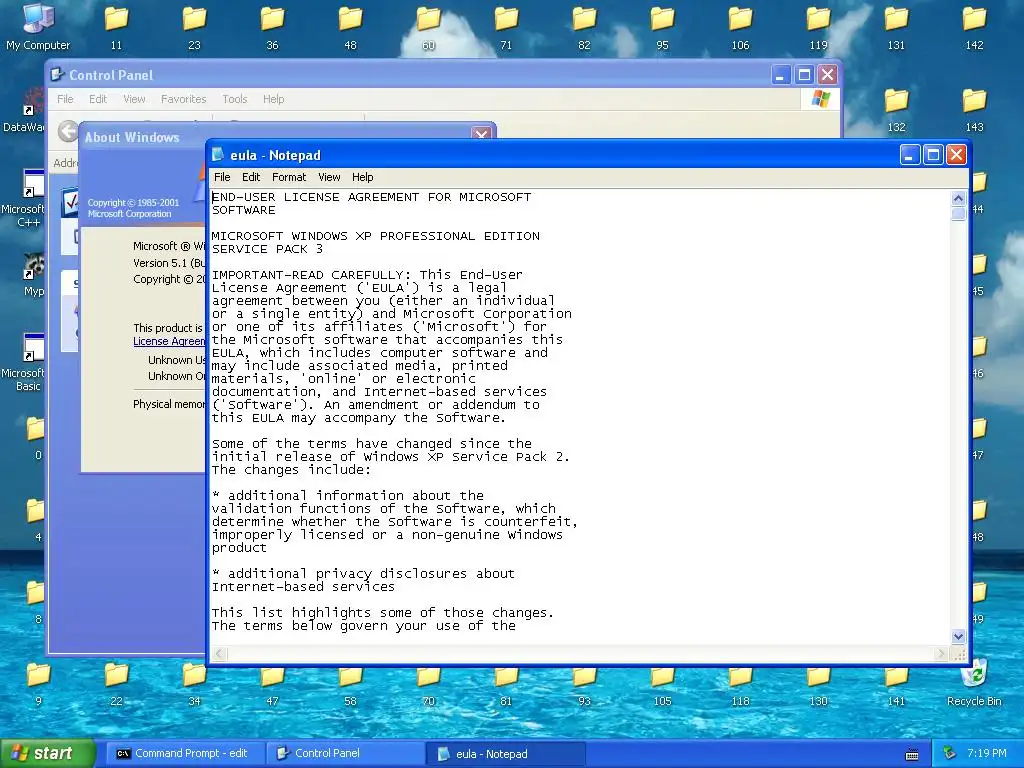Click Notepad horizontal scrollbar left arrow
This screenshot has width=1024, height=768.
[220, 654]
